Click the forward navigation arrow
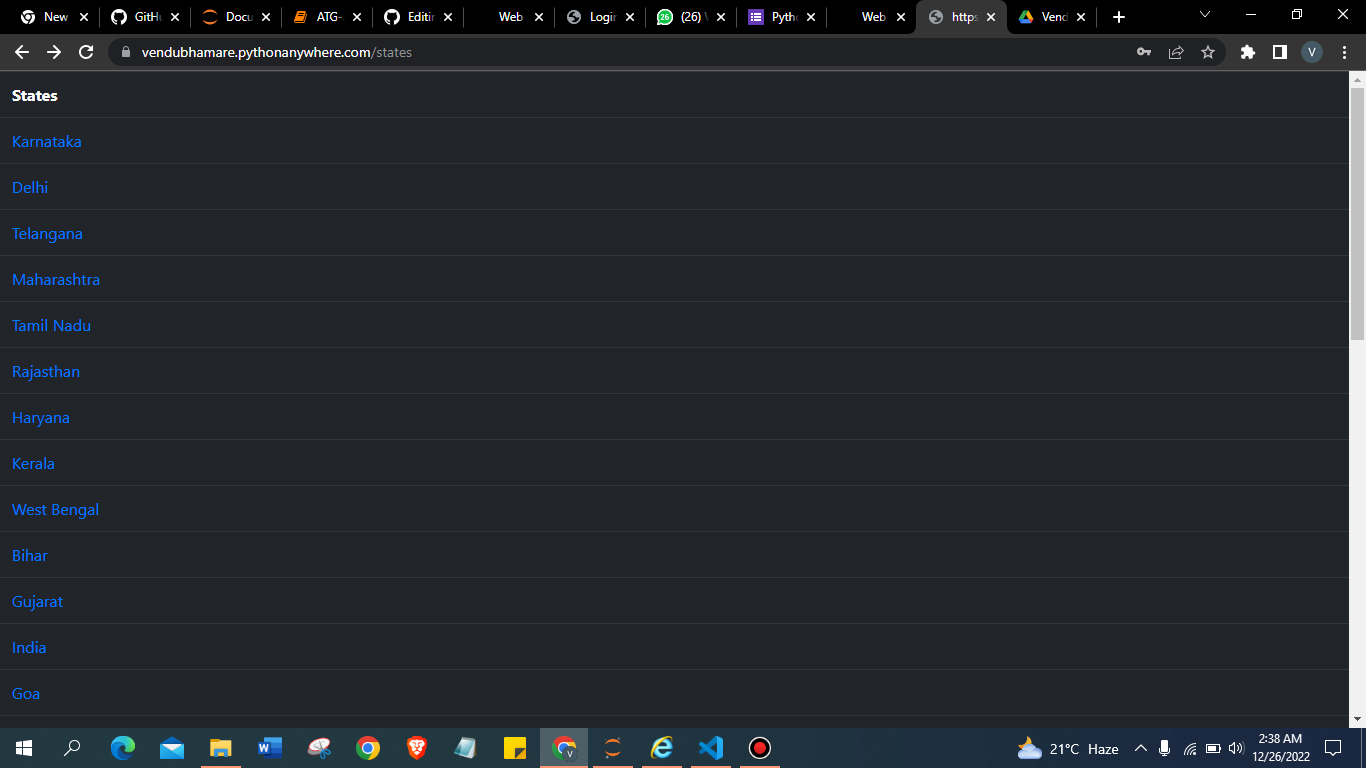Screen dimensions: 1366x768 coord(54,51)
